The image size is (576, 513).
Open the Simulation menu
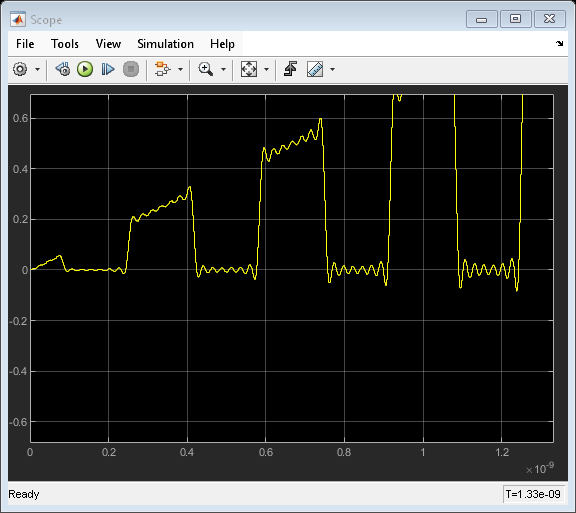(165, 44)
